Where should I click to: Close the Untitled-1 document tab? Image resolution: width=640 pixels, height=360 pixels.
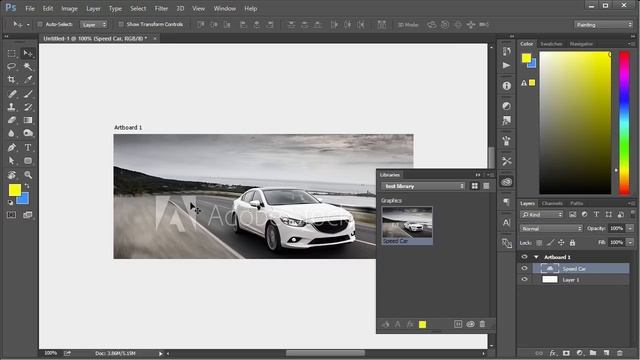(x=155, y=38)
